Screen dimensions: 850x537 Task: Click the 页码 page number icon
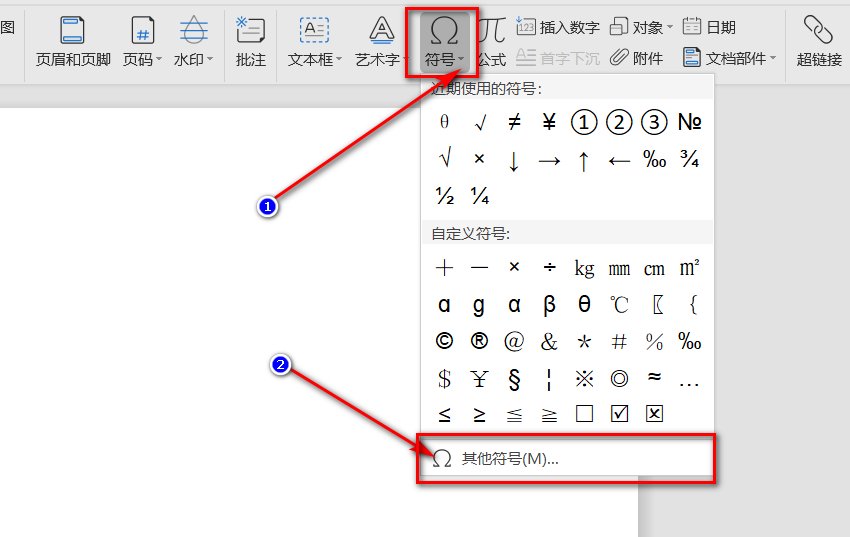pyautogui.click(x=143, y=30)
